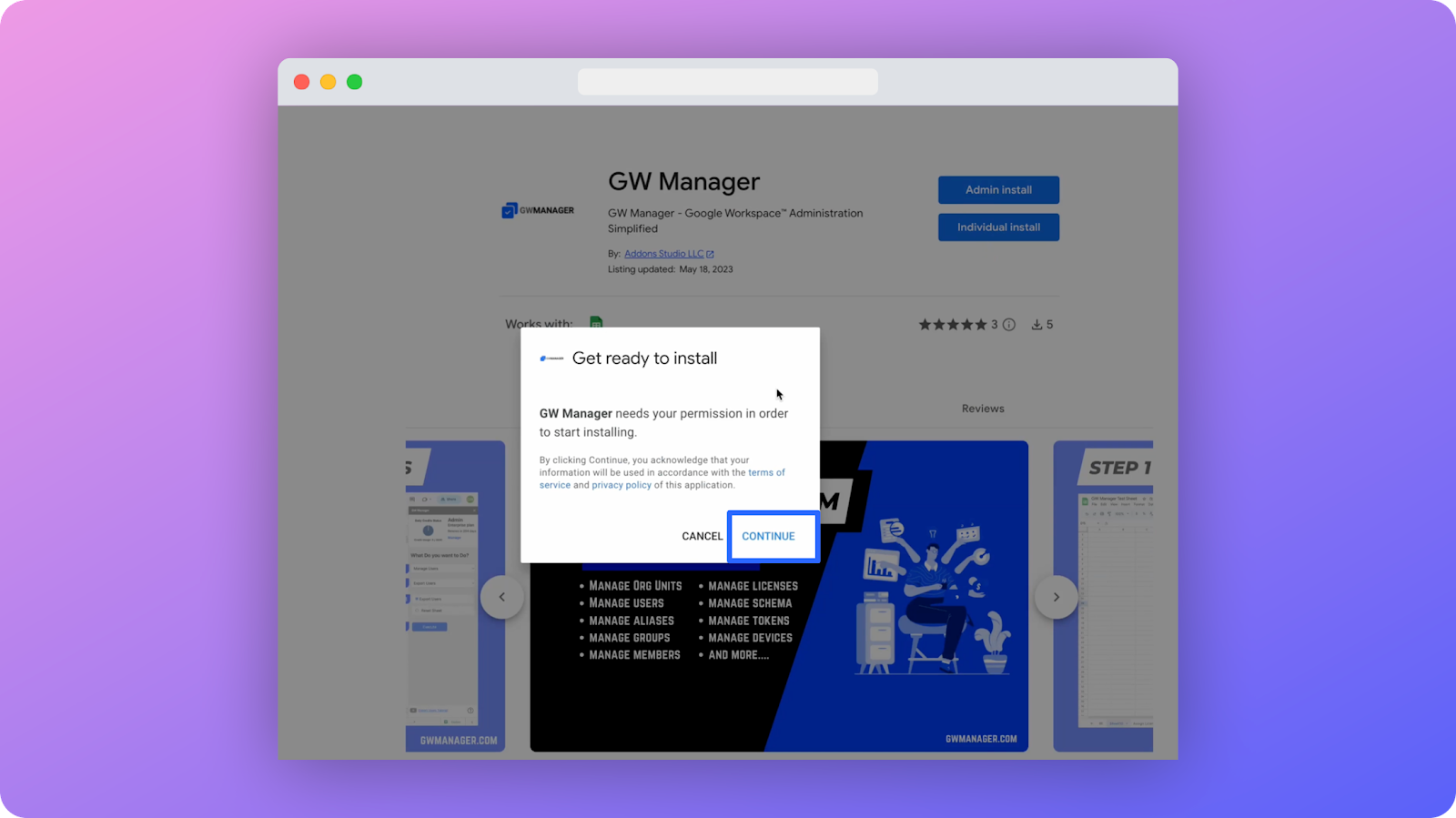1456x818 pixels.
Task: Click 'Listing updated: May 18, 2023' text
Action: click(671, 269)
